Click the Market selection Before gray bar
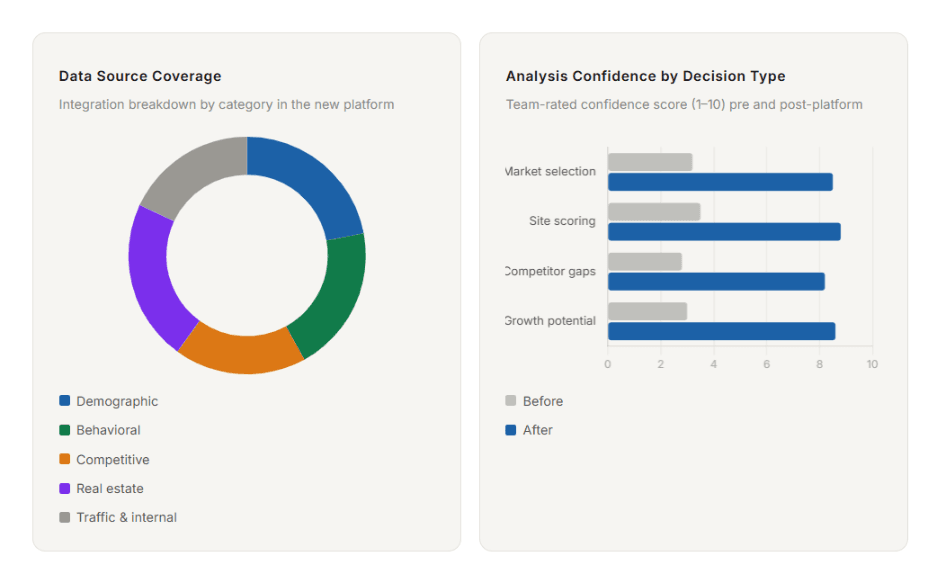The height and width of the screenshot is (574, 936). (x=650, y=162)
